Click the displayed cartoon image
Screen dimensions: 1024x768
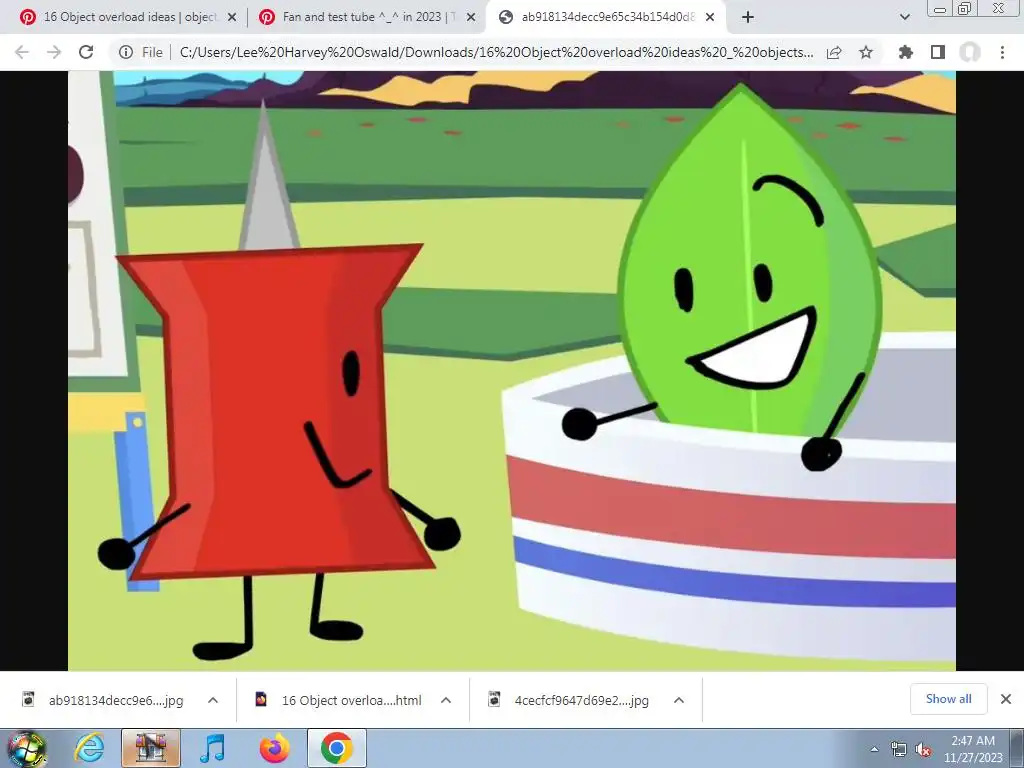click(x=511, y=370)
